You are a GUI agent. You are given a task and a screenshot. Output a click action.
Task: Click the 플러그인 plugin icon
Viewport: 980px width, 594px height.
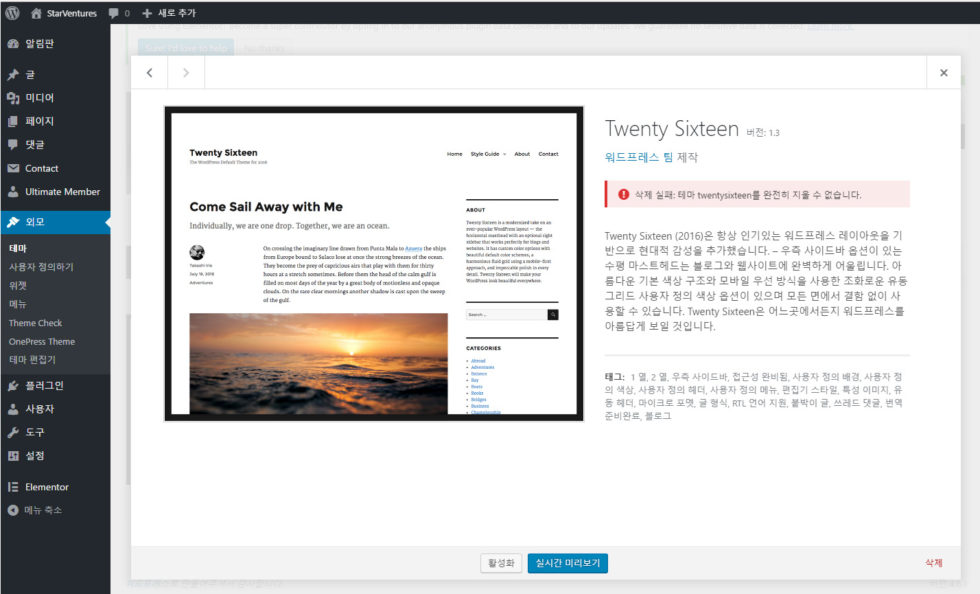point(13,386)
